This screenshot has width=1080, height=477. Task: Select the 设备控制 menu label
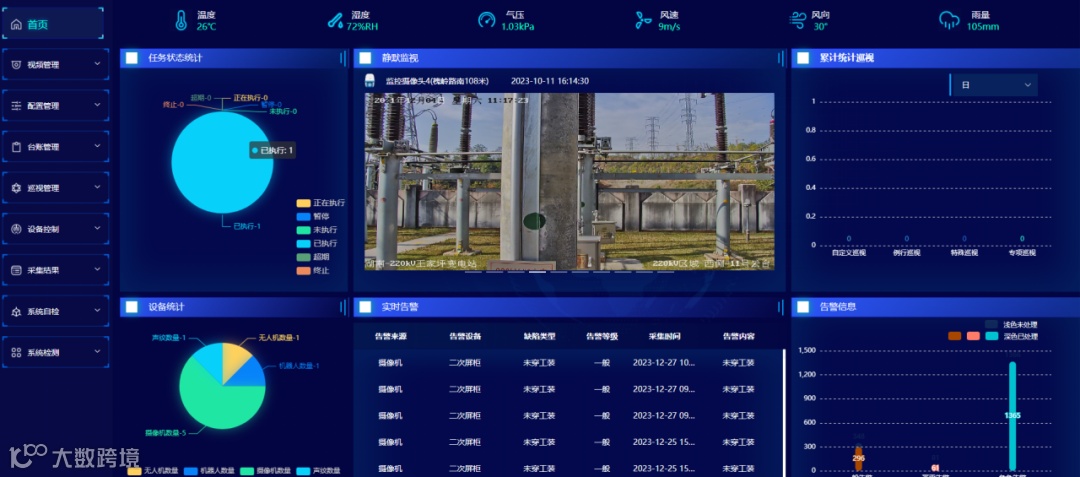[x=43, y=229]
